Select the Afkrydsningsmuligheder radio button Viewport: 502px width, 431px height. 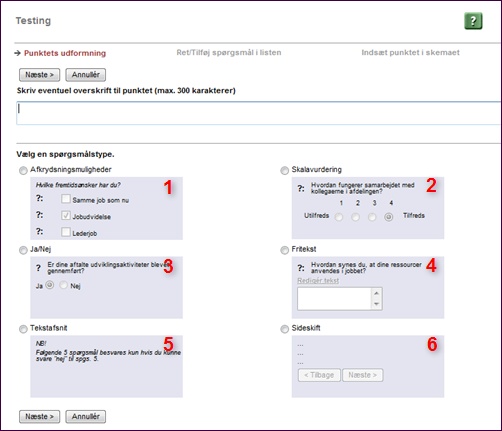tap(23, 171)
